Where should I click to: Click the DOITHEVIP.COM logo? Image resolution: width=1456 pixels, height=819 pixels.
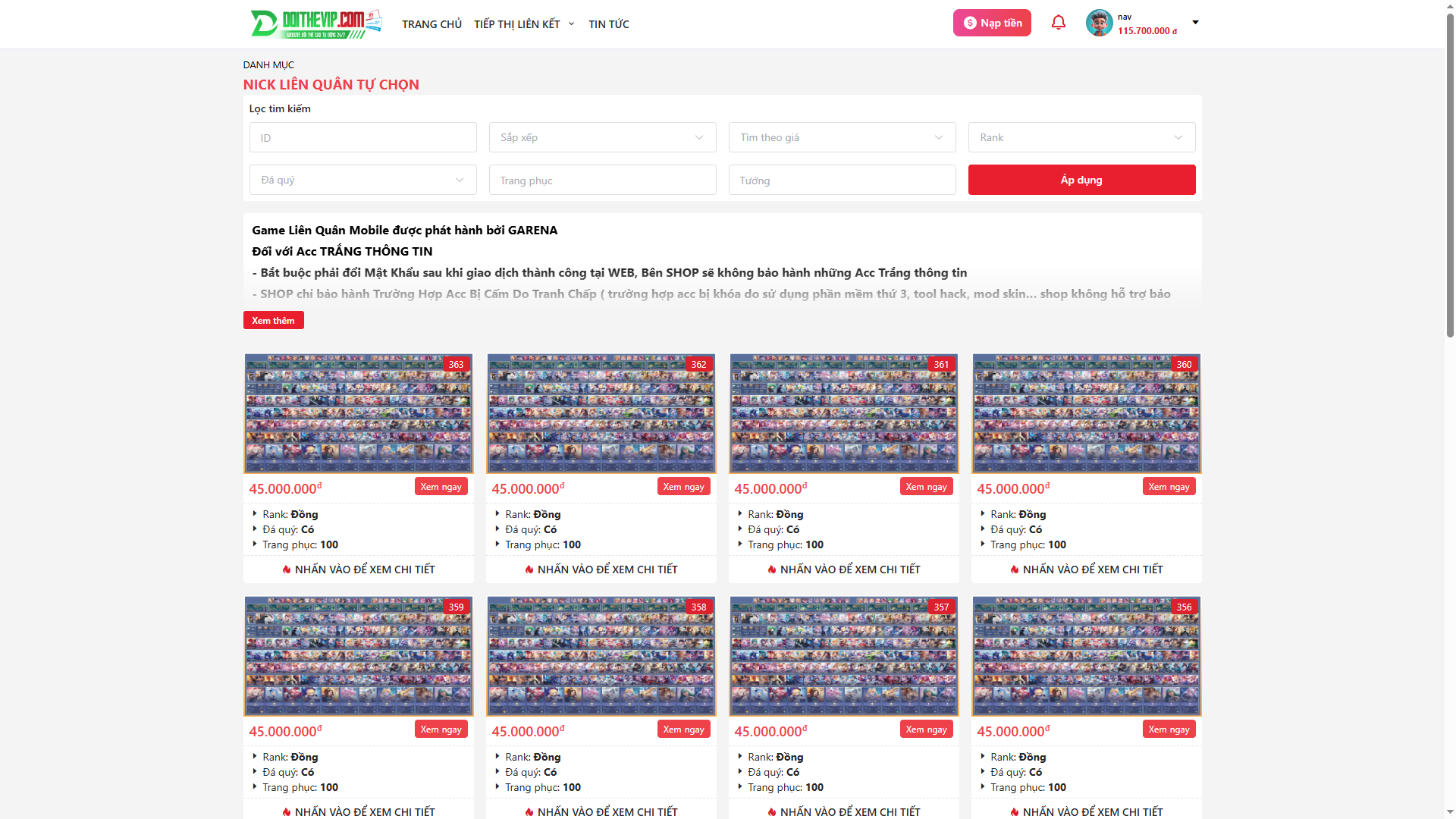[x=316, y=24]
